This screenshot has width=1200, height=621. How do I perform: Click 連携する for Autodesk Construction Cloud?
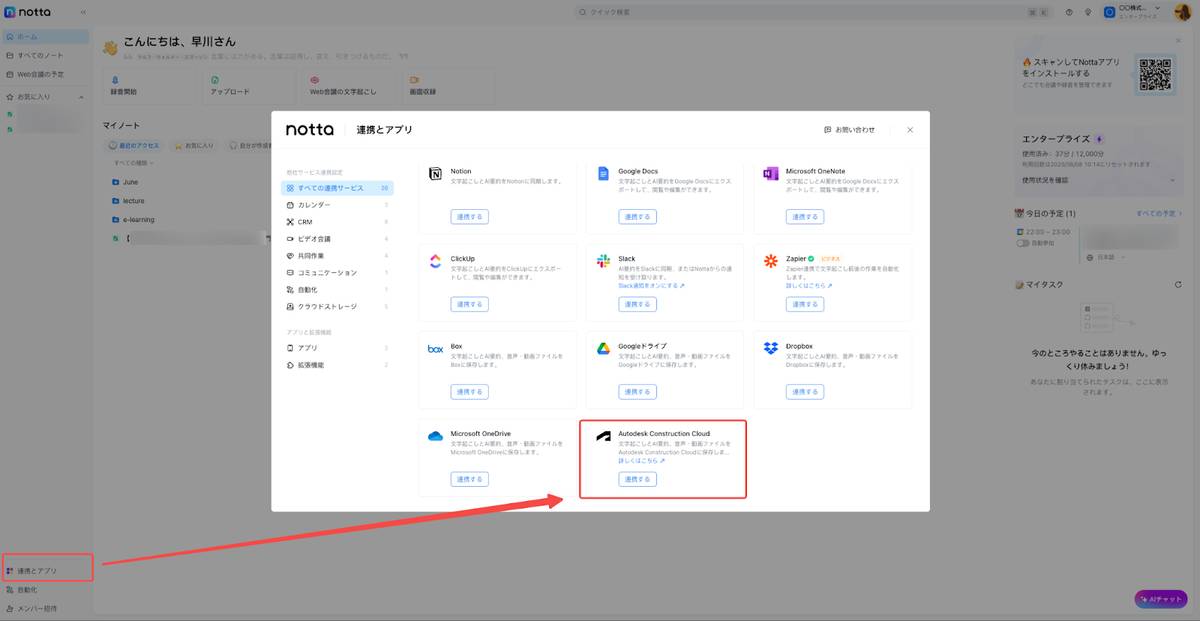pos(637,479)
